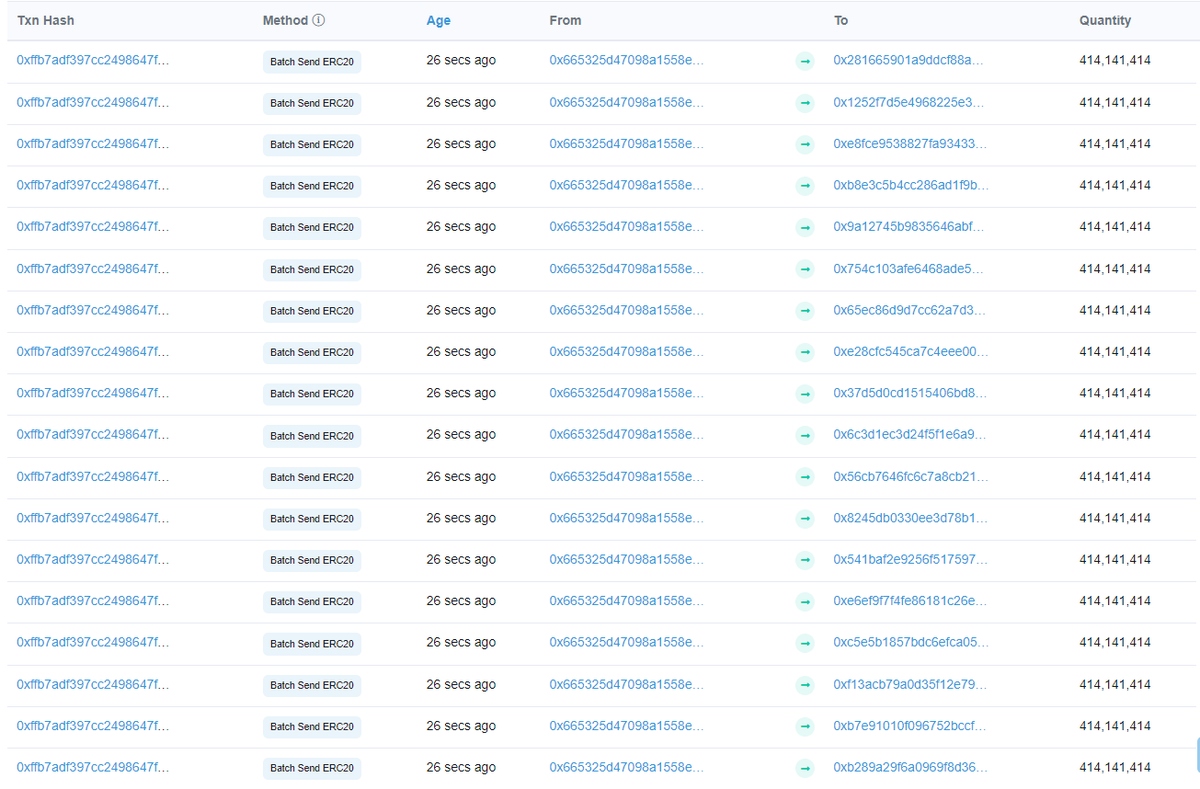
Task: Open recipient address 0xe8fce9538827fa93433
Action: click(x=910, y=143)
